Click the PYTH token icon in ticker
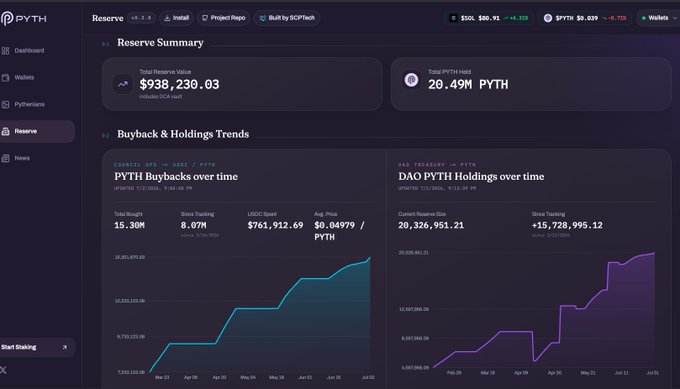This screenshot has width=680, height=389. point(548,18)
